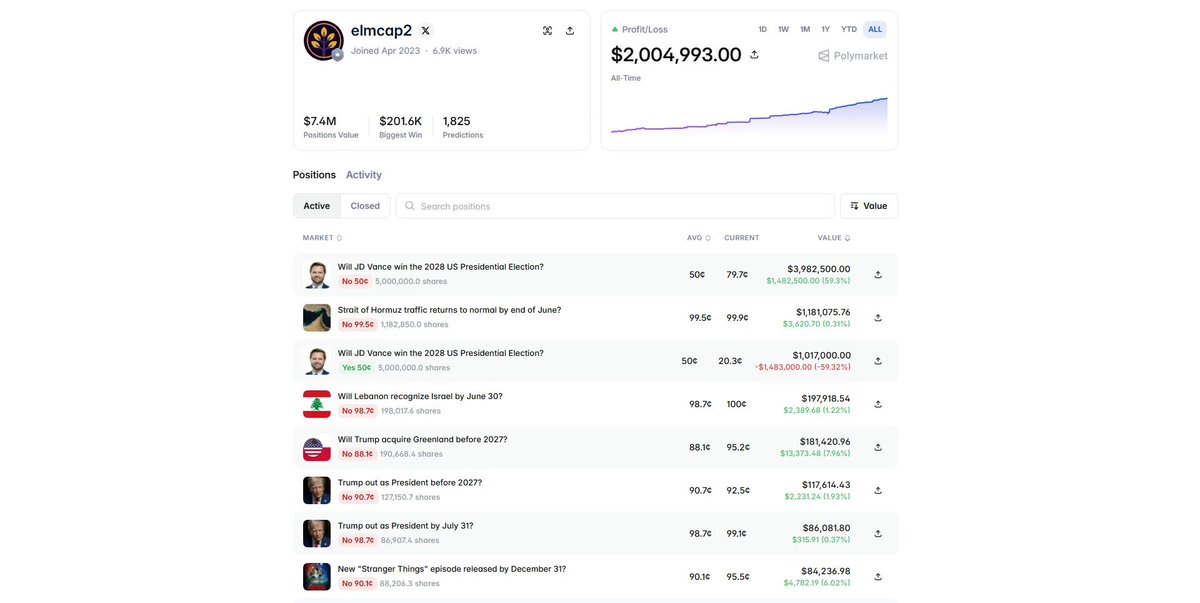This screenshot has height=603, width=1200.
Task: Focus the Search positions field
Action: pyautogui.click(x=615, y=206)
